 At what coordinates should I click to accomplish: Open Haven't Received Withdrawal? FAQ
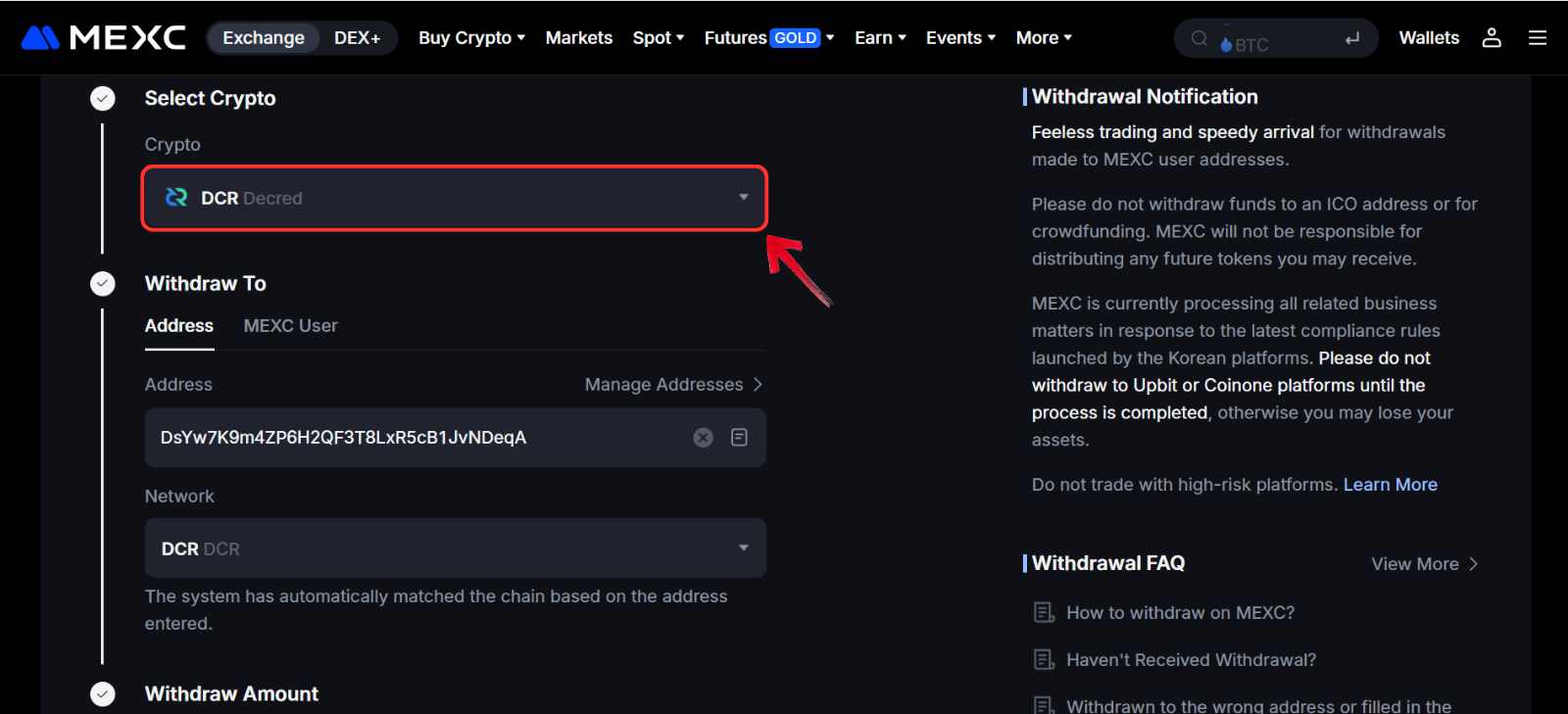[x=1191, y=660]
